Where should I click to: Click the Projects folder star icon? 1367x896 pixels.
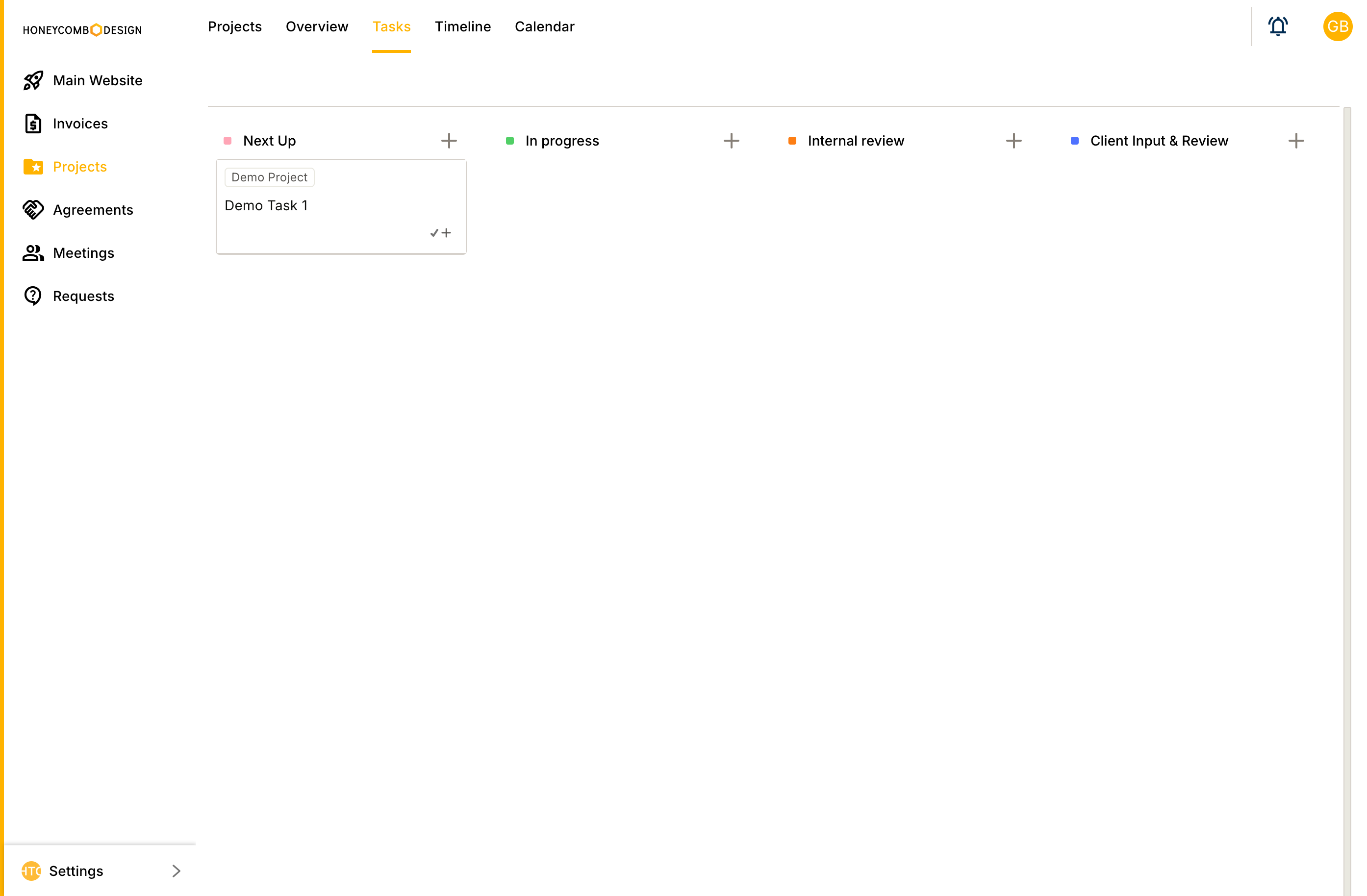click(33, 167)
